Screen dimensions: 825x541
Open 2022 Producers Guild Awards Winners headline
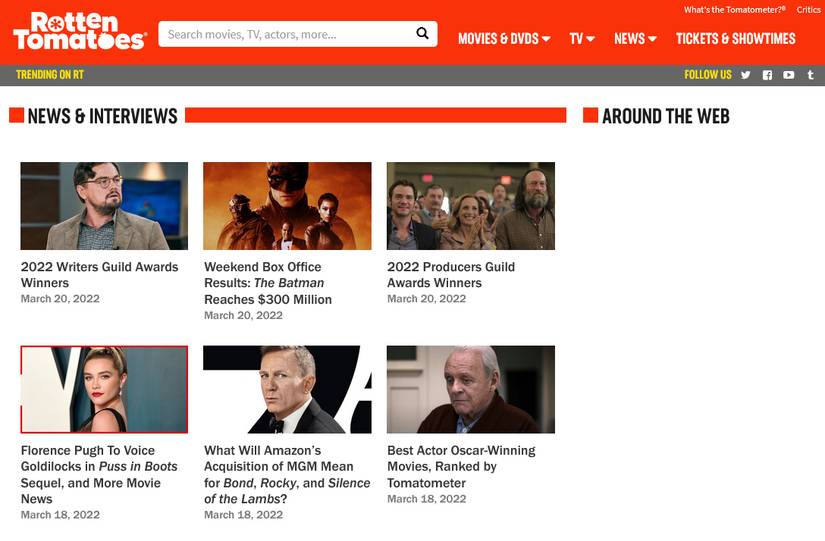coord(451,275)
